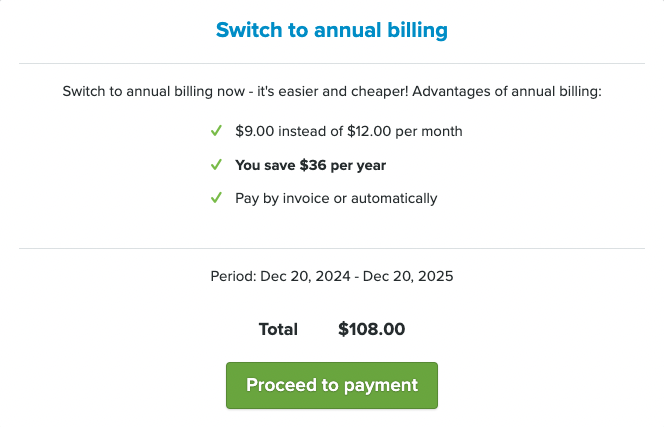Click the divider line below the heading

pos(332,63)
